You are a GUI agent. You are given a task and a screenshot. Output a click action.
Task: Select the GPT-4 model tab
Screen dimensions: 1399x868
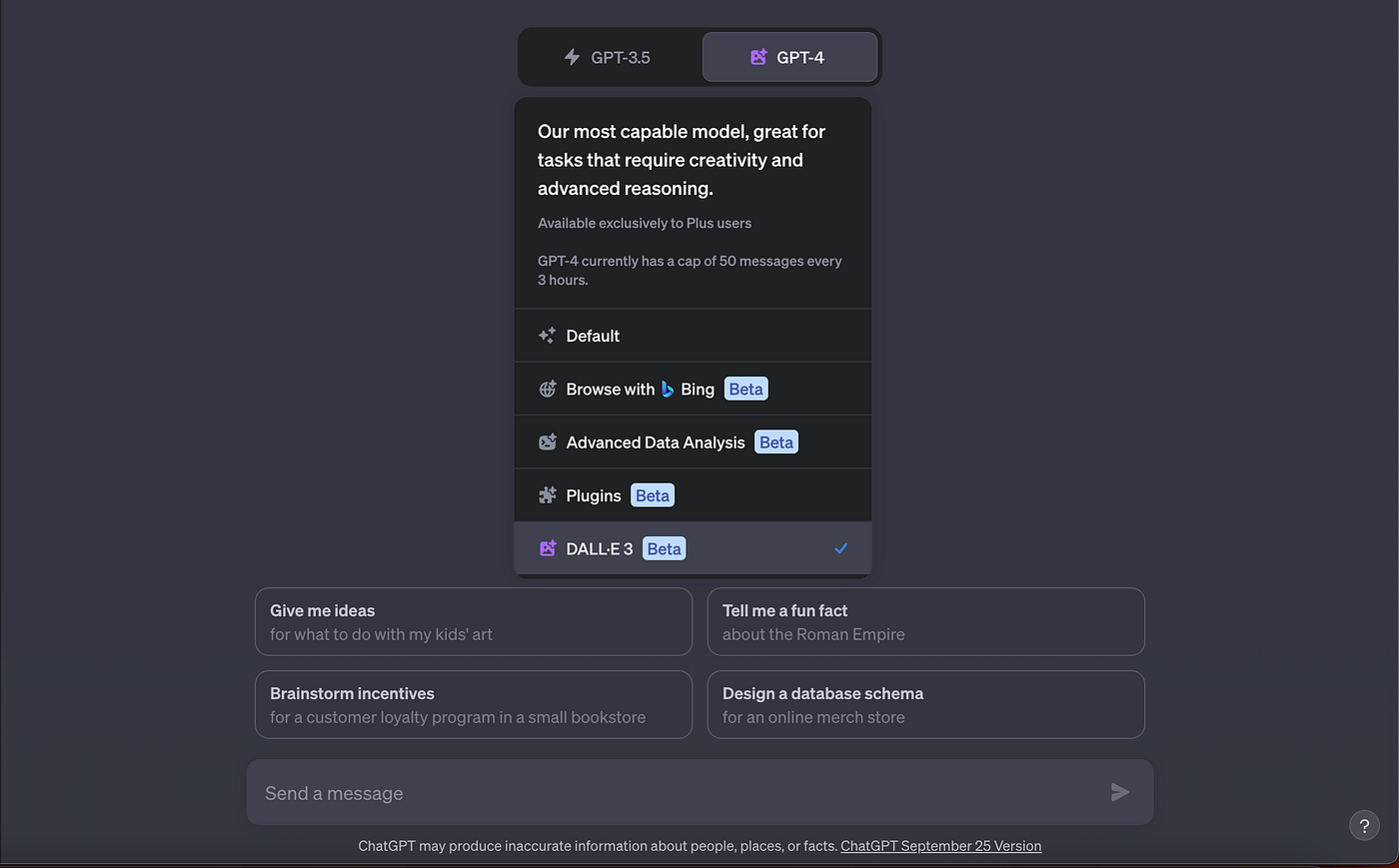point(789,57)
